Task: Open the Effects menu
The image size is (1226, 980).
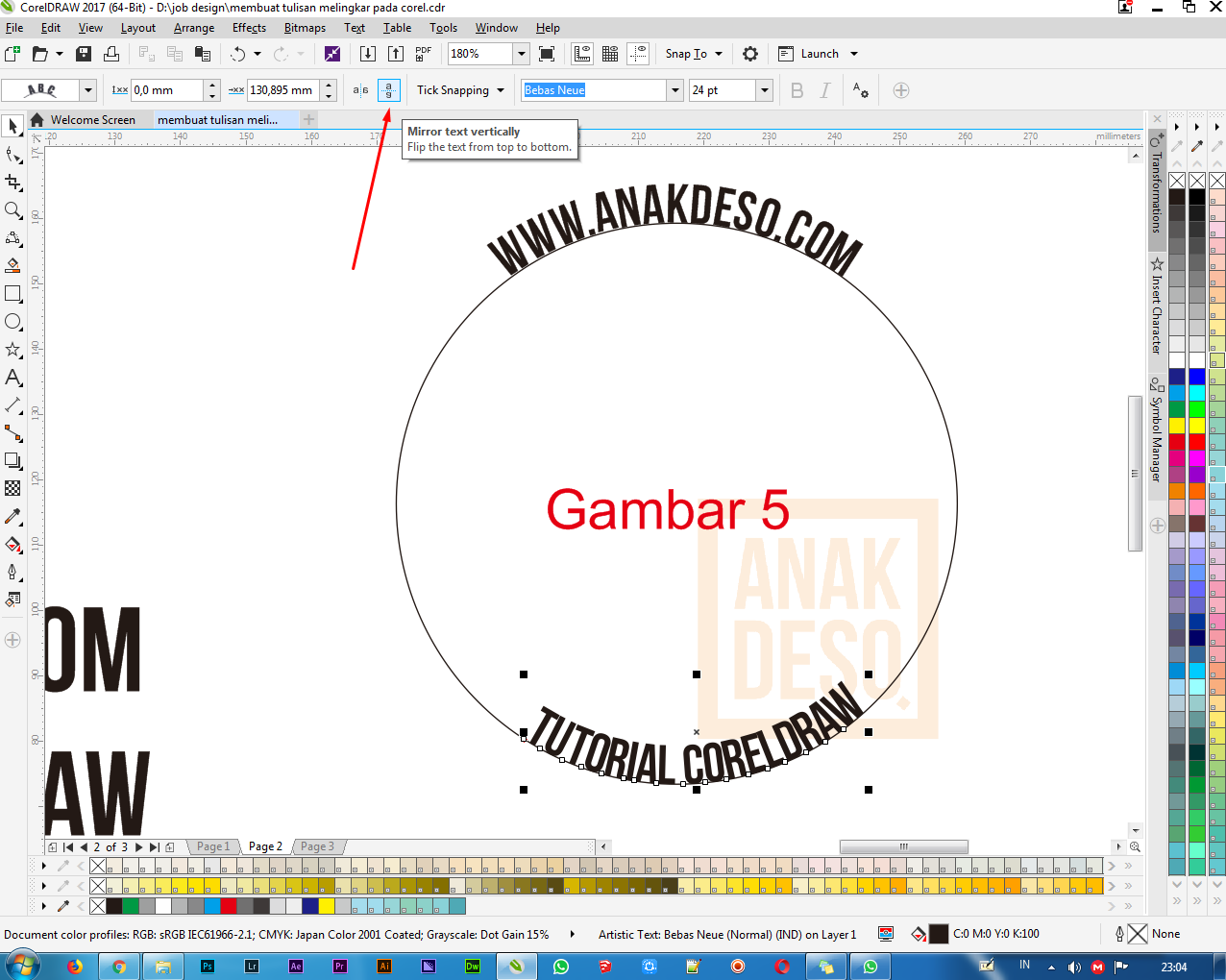Action: 249,28
